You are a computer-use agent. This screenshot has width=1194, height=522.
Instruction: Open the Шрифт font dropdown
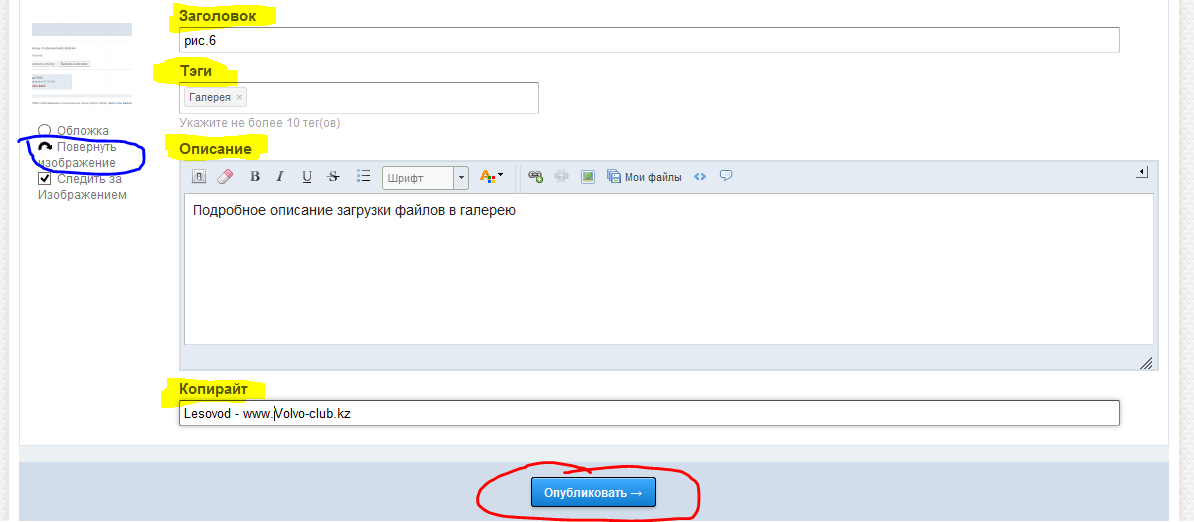click(x=425, y=178)
